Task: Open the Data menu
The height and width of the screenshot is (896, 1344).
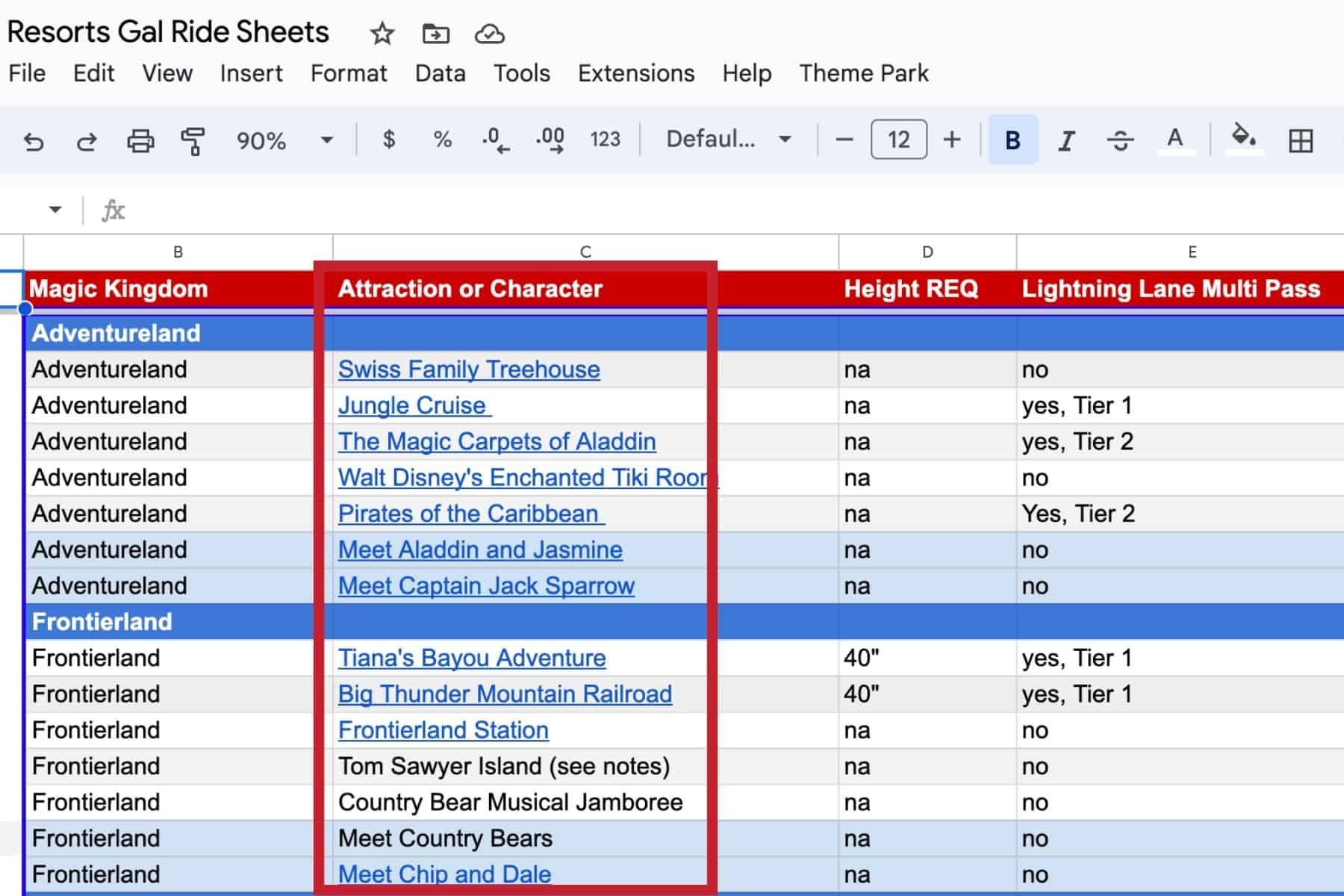Action: tap(440, 73)
